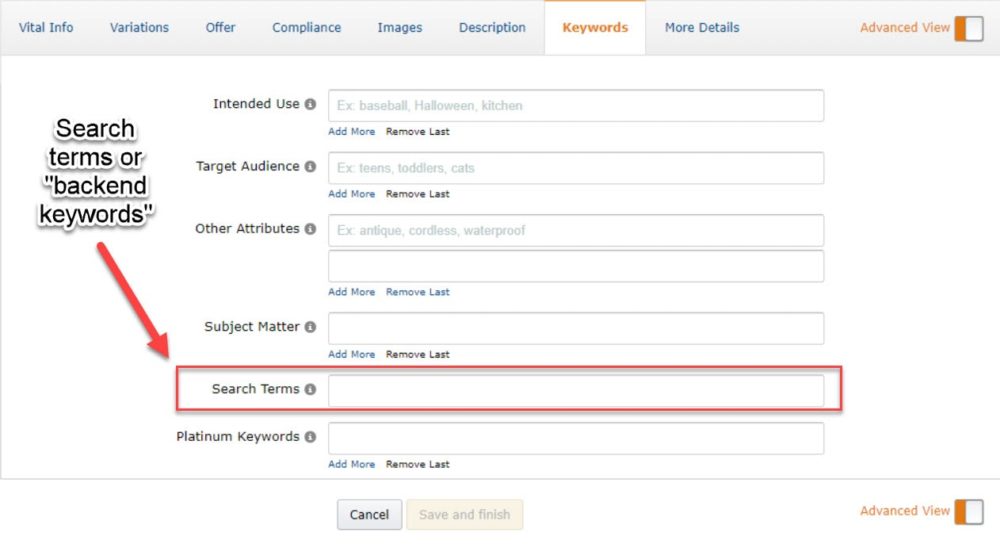View the Platinum Keywords info icon

pos(310,437)
